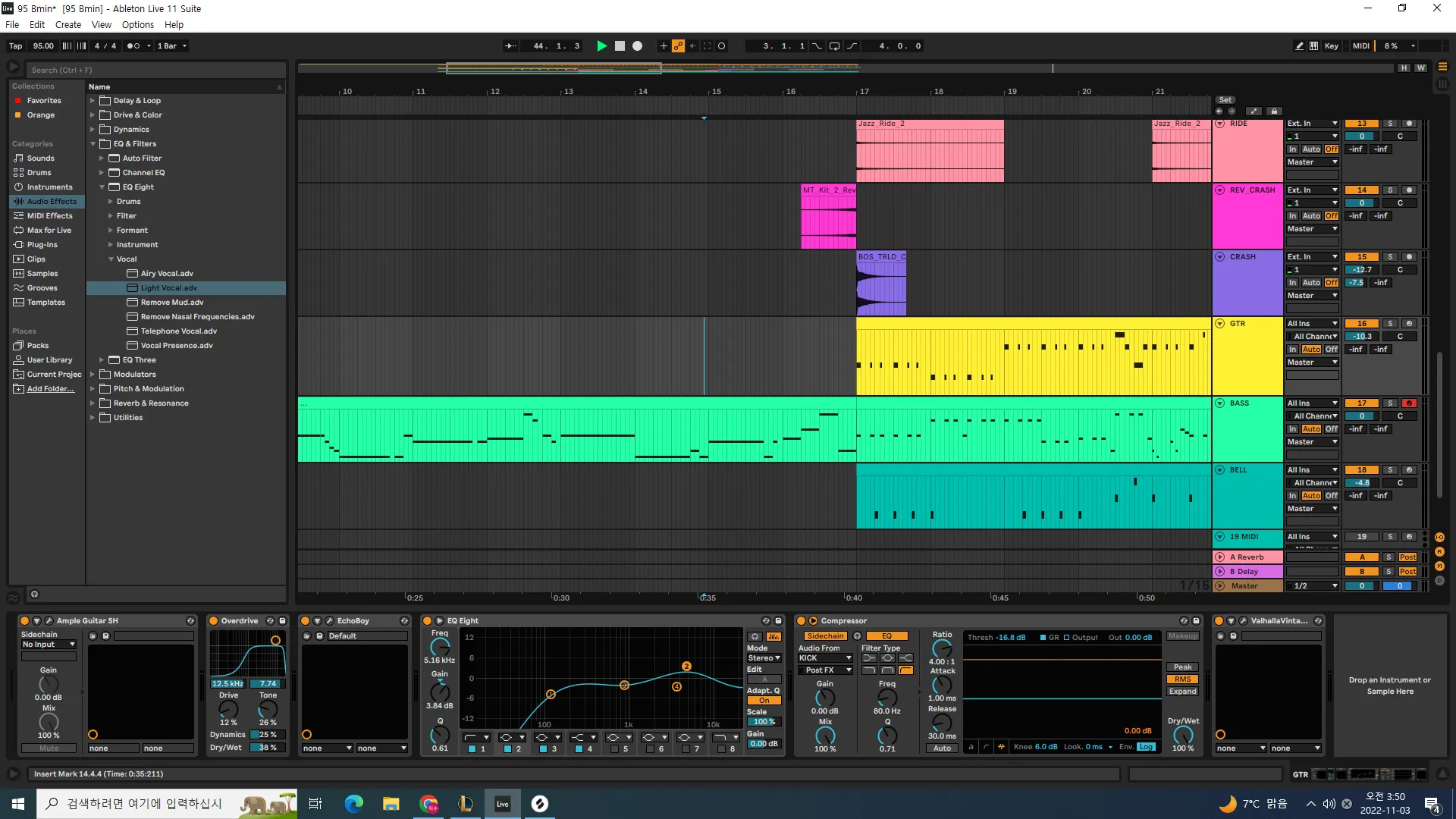The height and width of the screenshot is (819, 1456).
Task: Expand the Delay & Loop folder
Action: [x=93, y=101]
